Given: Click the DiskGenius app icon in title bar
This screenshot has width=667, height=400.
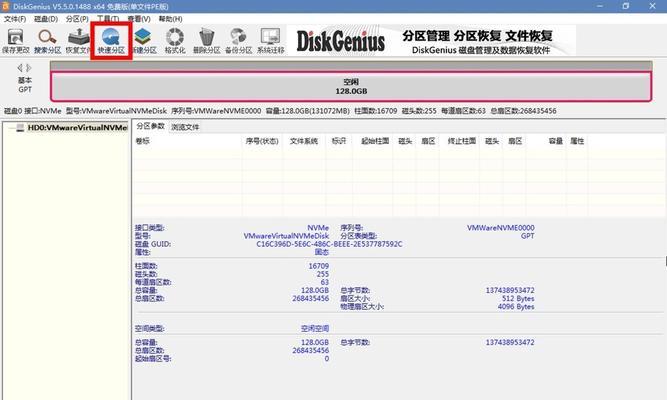Looking at the screenshot, I should coord(6,6).
